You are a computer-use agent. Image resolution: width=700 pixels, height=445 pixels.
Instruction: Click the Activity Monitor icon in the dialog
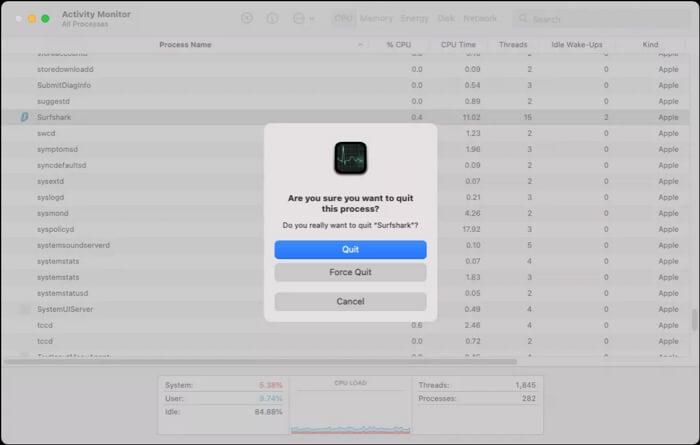[350, 158]
